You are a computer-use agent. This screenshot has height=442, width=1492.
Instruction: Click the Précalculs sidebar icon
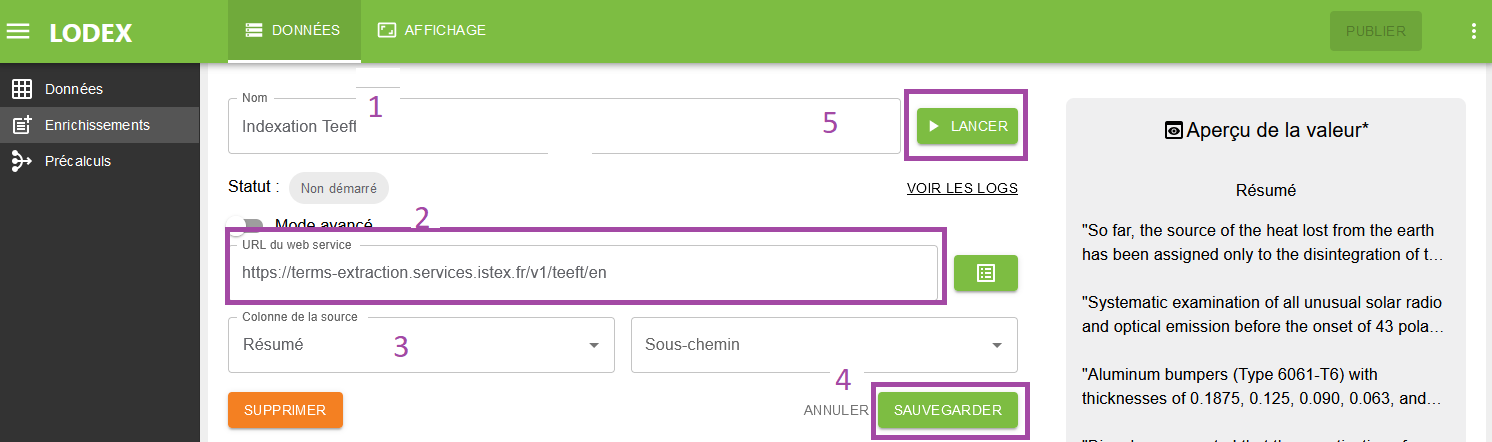[21, 161]
